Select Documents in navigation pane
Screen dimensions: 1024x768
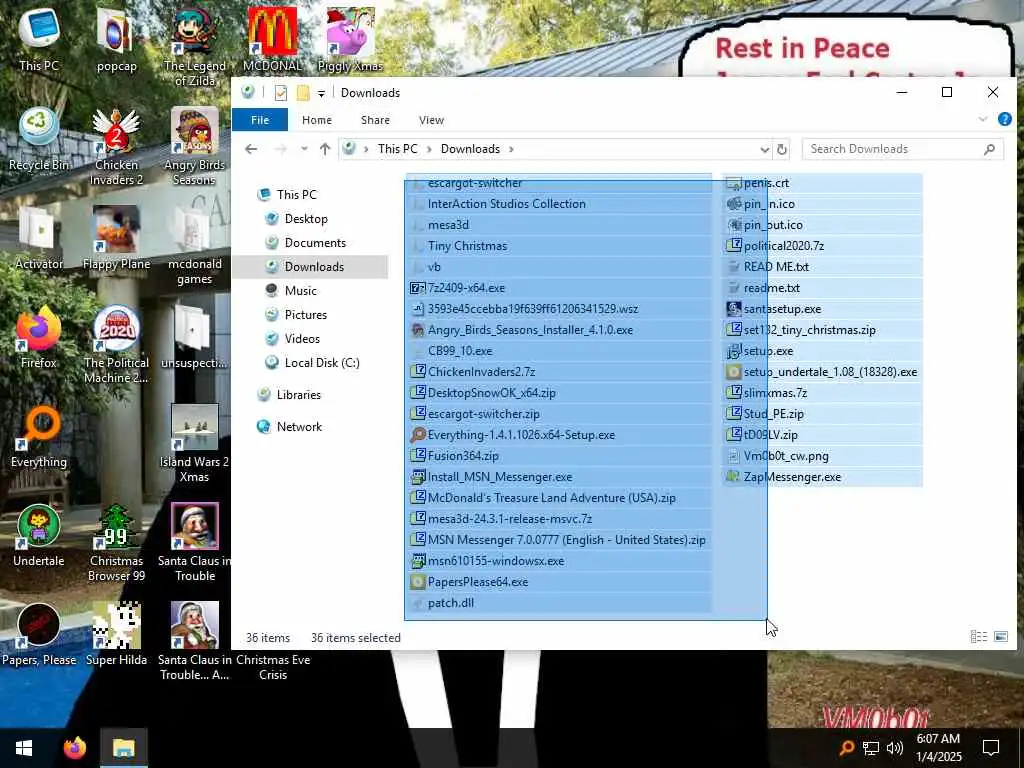[x=315, y=243]
